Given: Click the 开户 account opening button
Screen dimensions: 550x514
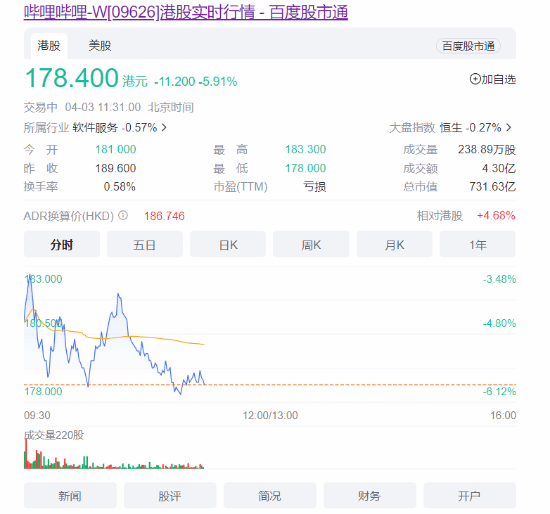Looking at the screenshot, I should point(470,495).
